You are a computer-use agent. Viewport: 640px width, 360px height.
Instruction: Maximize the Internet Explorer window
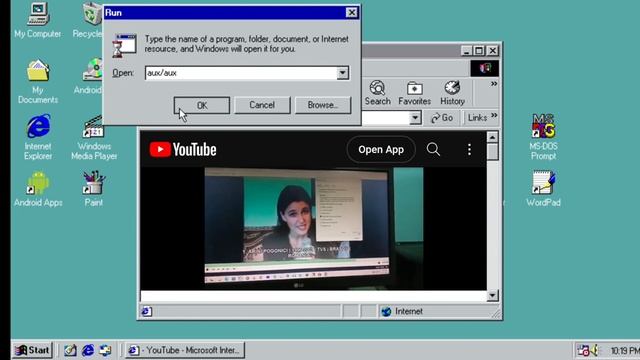click(x=479, y=51)
